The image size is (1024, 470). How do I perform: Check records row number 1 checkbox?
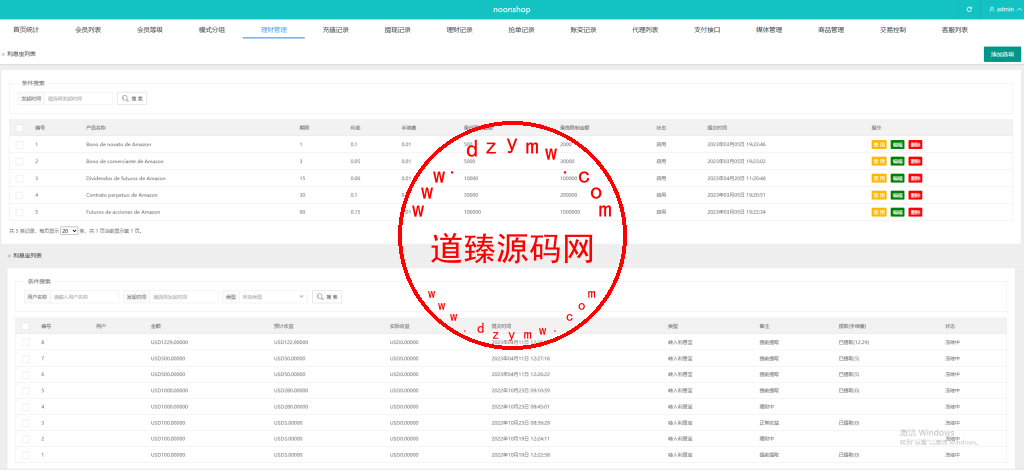coord(25,455)
